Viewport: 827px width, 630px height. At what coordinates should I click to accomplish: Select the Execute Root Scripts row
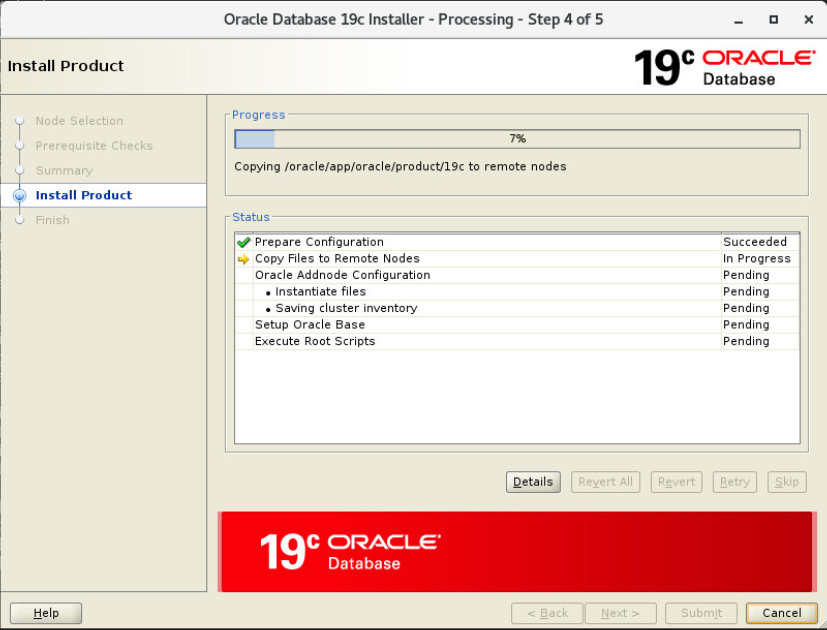point(517,341)
